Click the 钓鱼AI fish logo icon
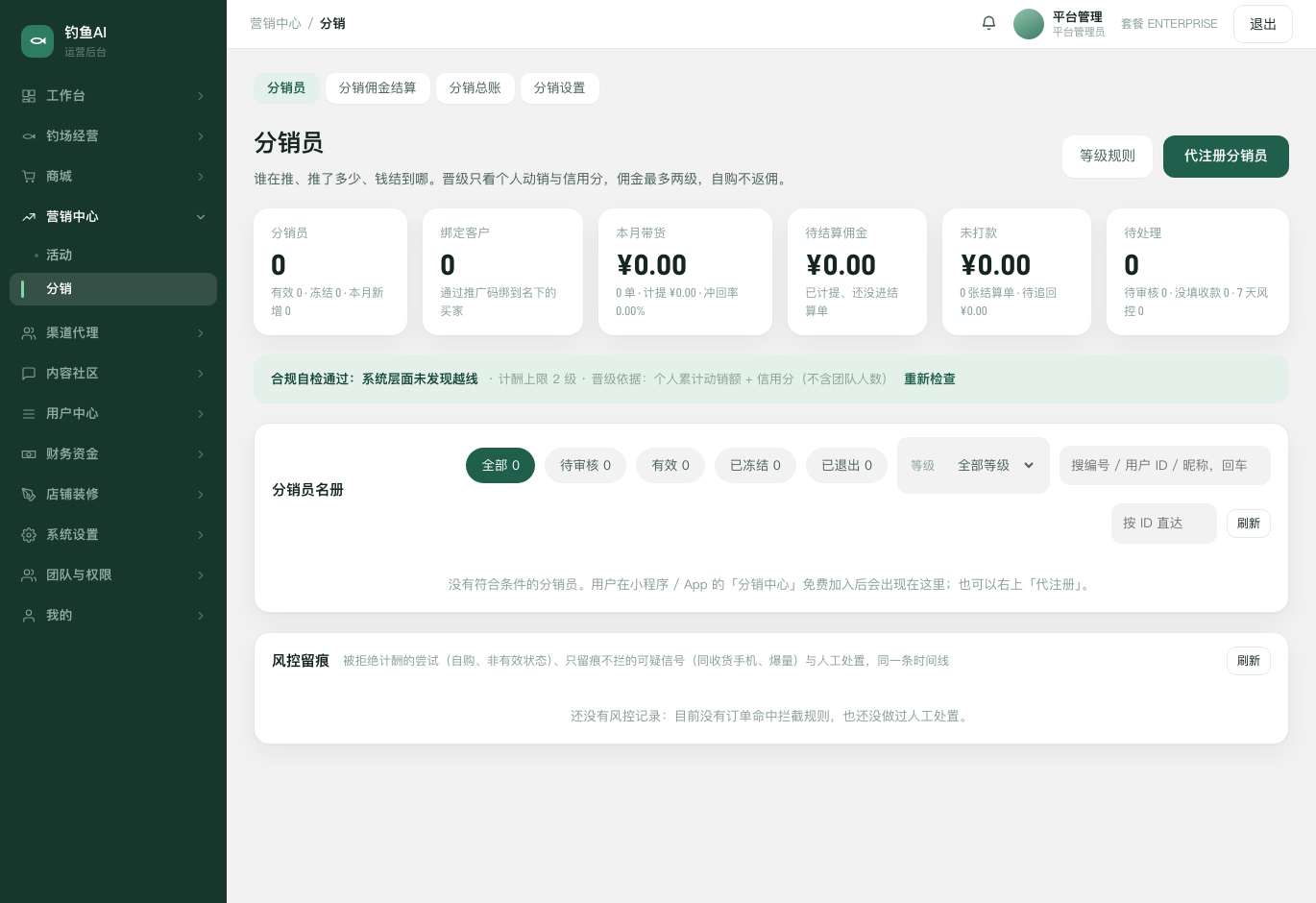 [37, 41]
